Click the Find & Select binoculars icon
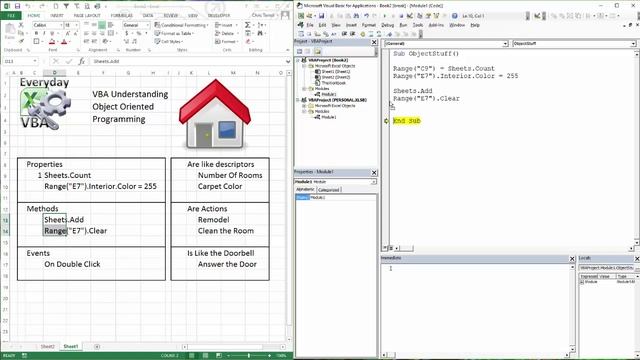Viewport: 640px width, 360px height. [260, 33]
